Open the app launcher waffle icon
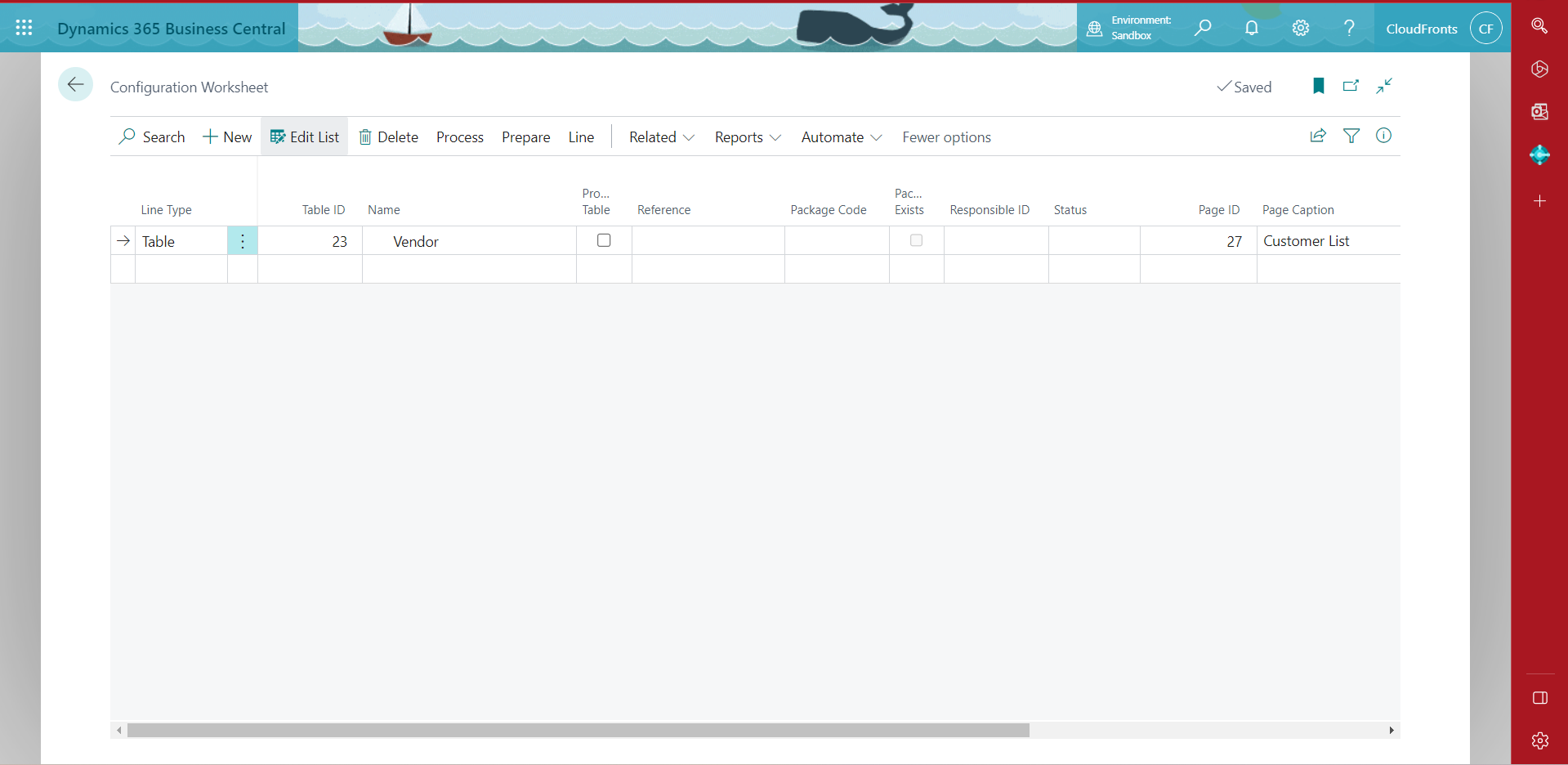This screenshot has height=765, width=1568. (24, 28)
